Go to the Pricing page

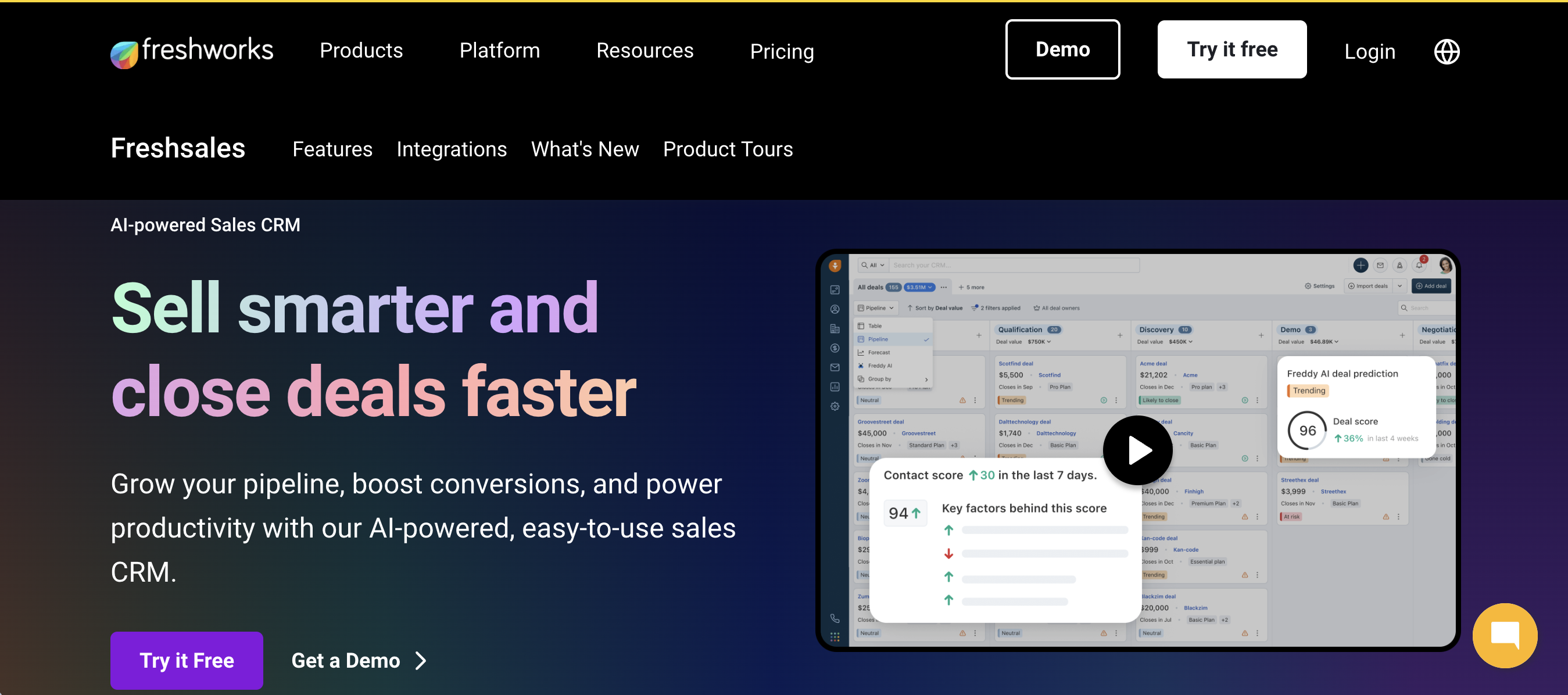point(782,52)
